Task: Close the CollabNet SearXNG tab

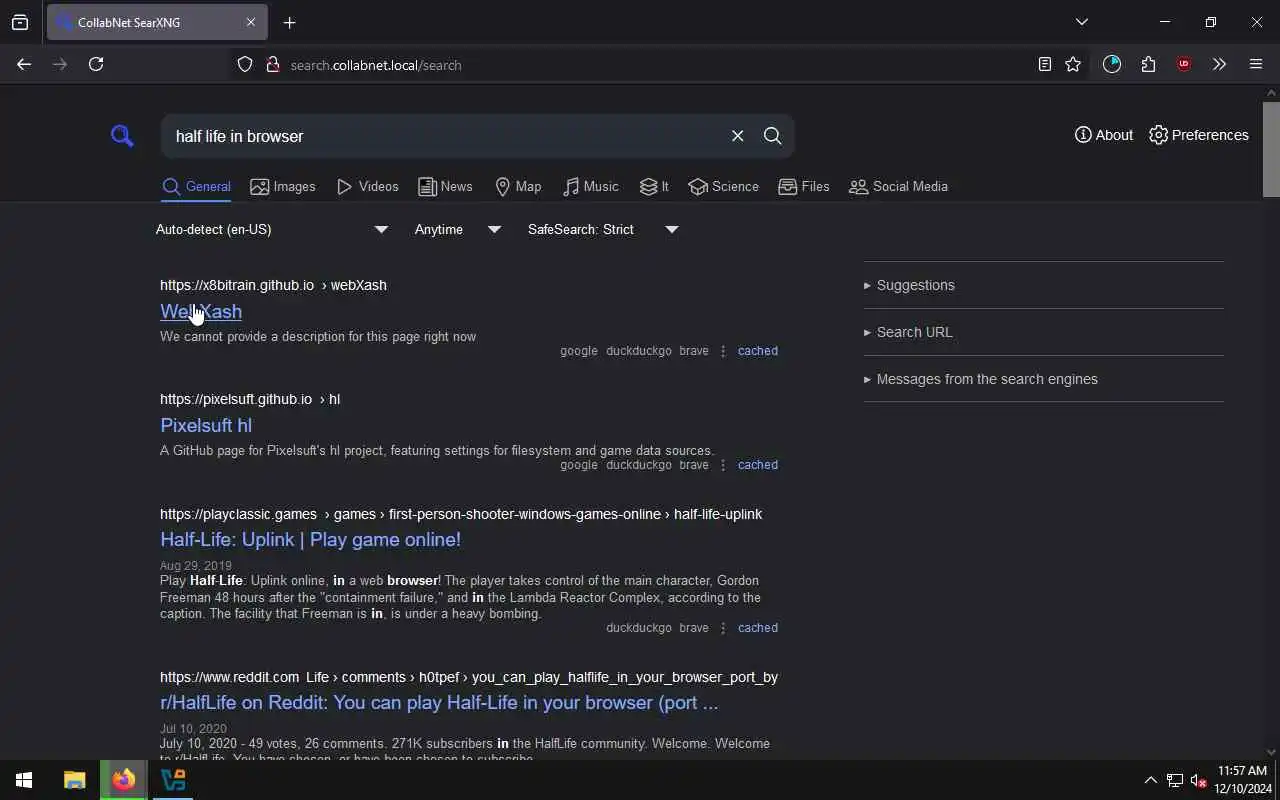Action: (x=251, y=22)
